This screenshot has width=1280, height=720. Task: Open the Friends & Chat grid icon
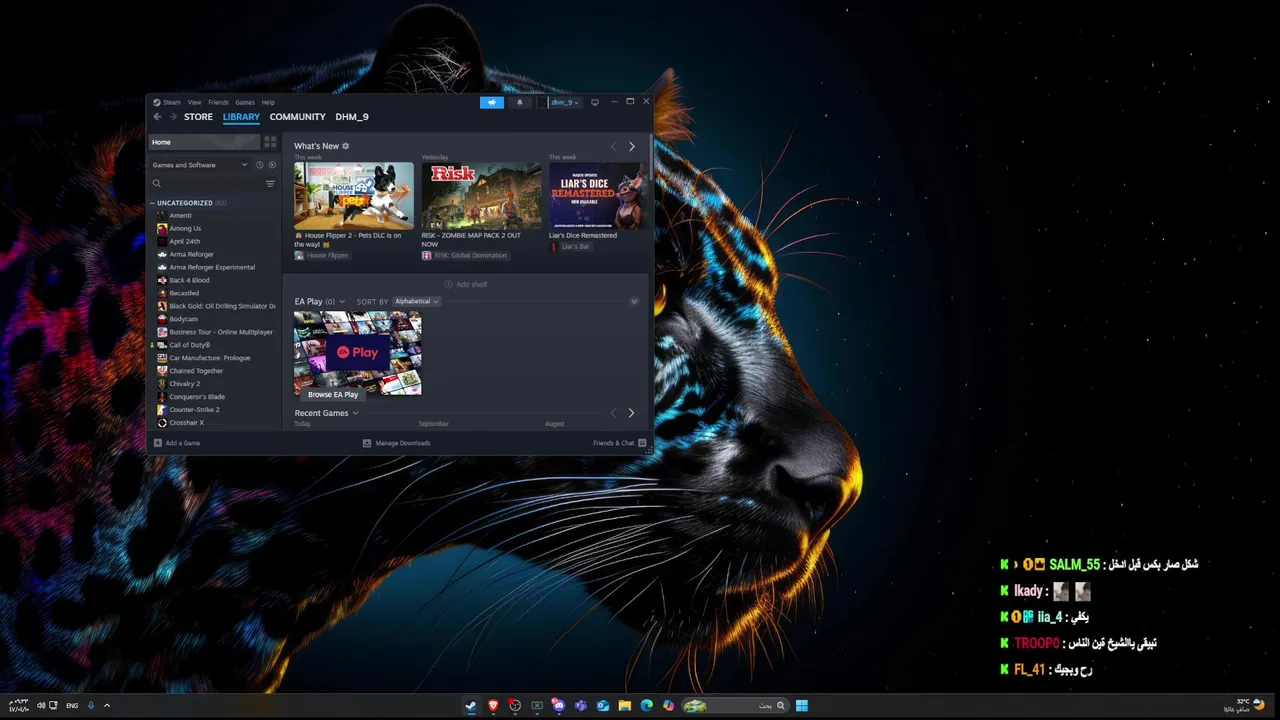(642, 443)
